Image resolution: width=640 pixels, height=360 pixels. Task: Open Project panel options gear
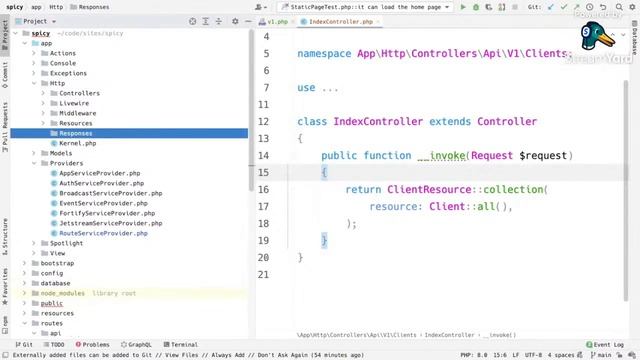(235, 21)
